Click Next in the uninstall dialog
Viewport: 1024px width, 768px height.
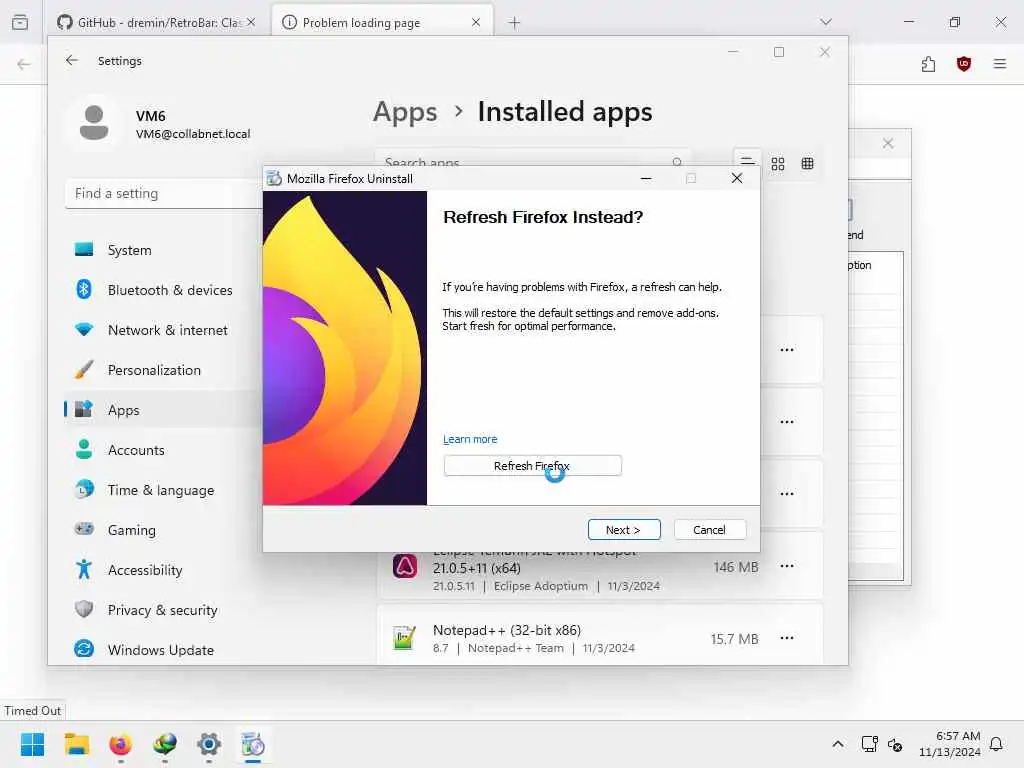pos(624,530)
